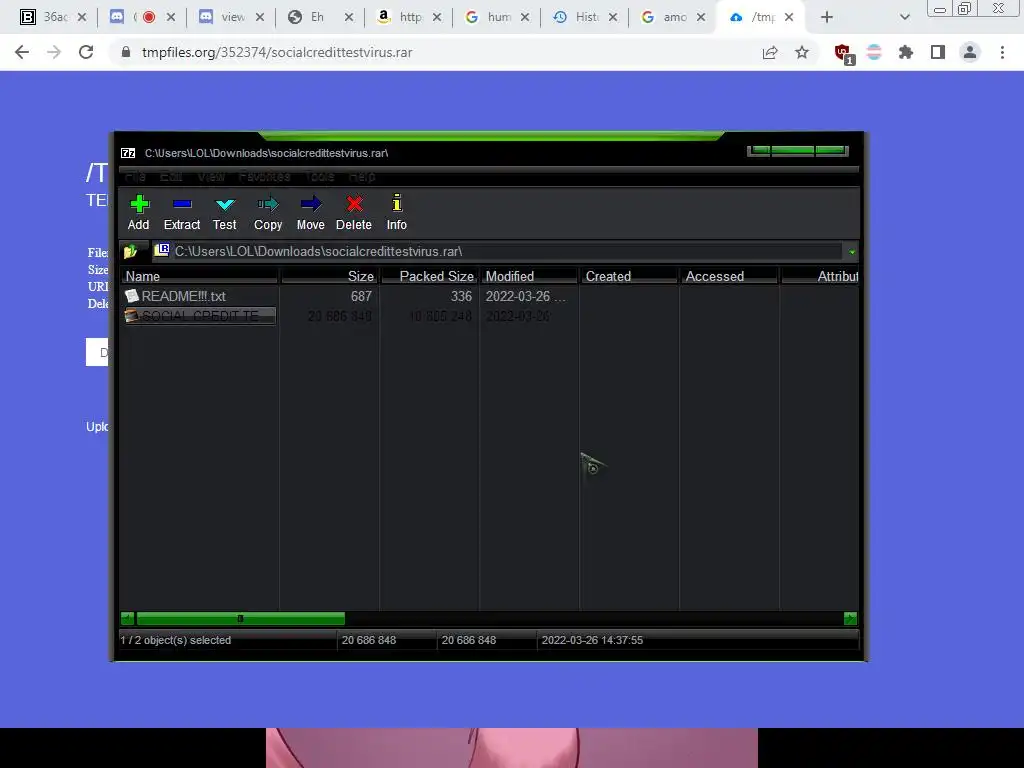Open the View menu in 7-Zip
This screenshot has height=768, width=1024.
[211, 176]
